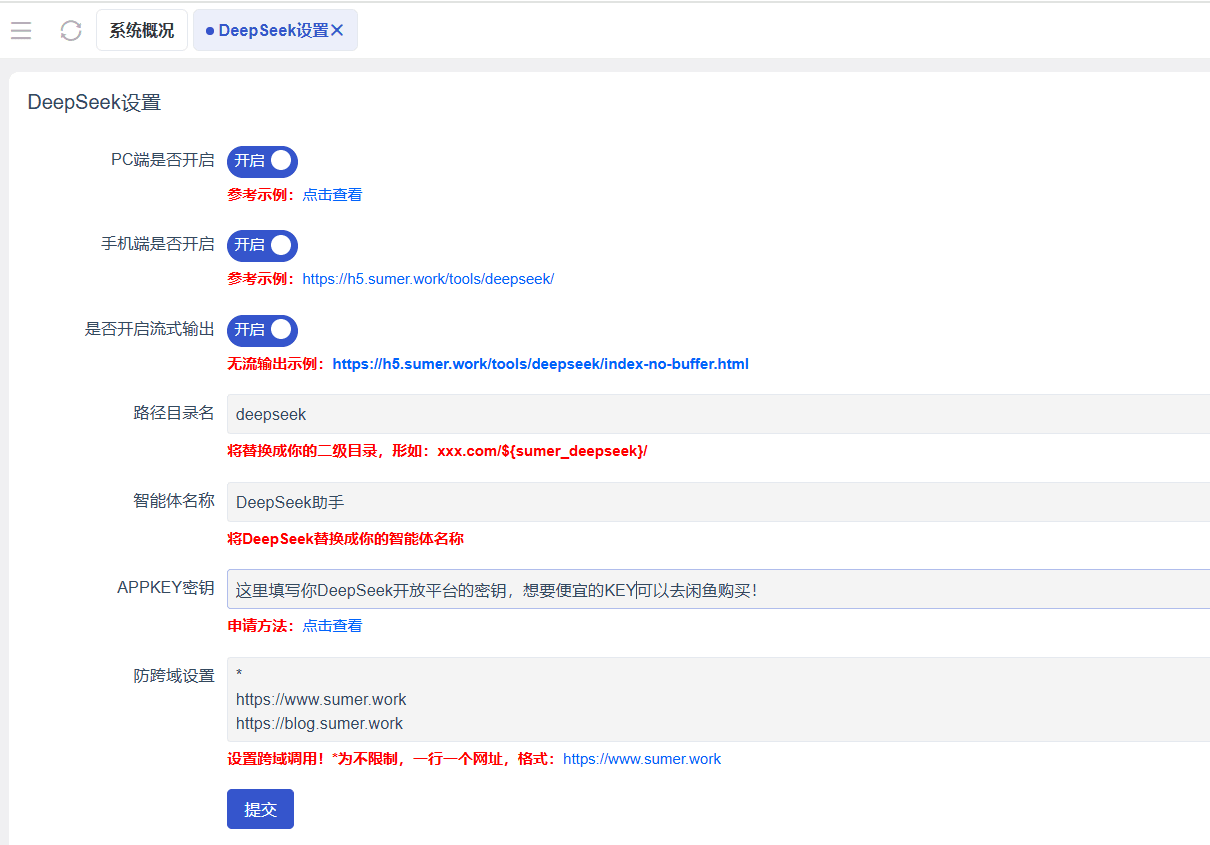Click the 申请方法 red label
Image resolution: width=1210 pixels, height=845 pixels.
coord(261,626)
